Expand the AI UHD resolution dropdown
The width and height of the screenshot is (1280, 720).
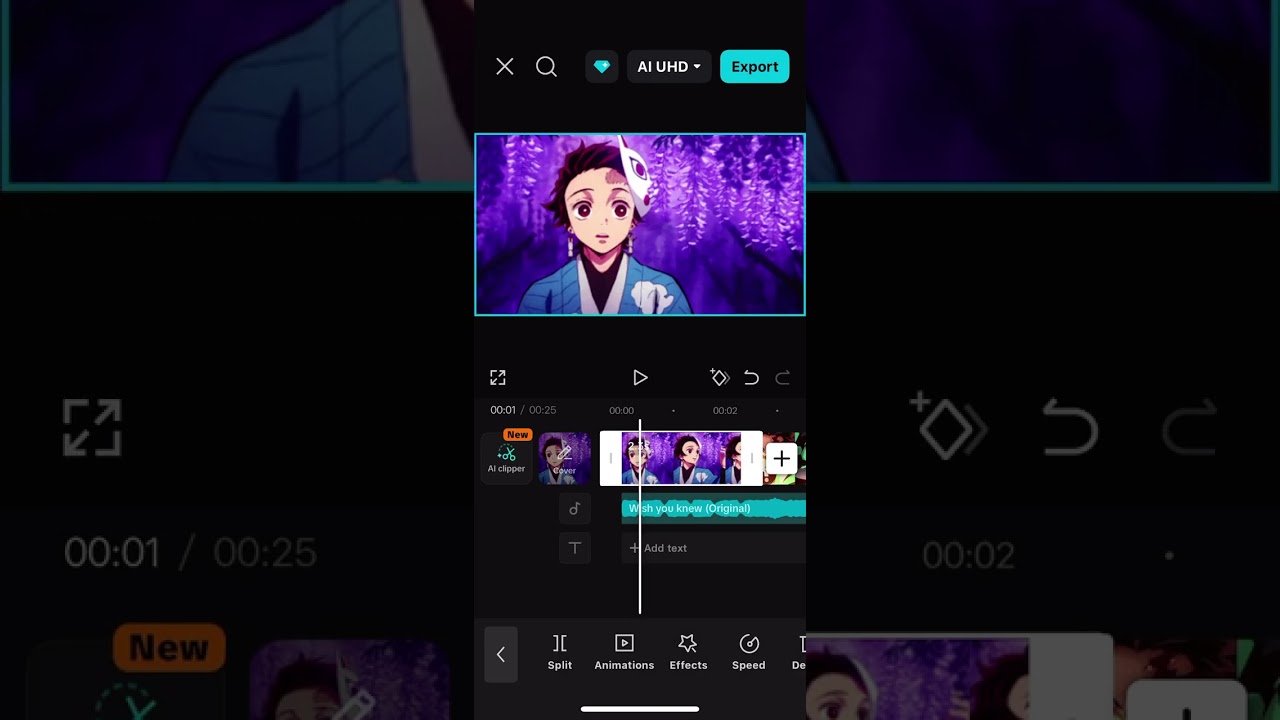669,67
